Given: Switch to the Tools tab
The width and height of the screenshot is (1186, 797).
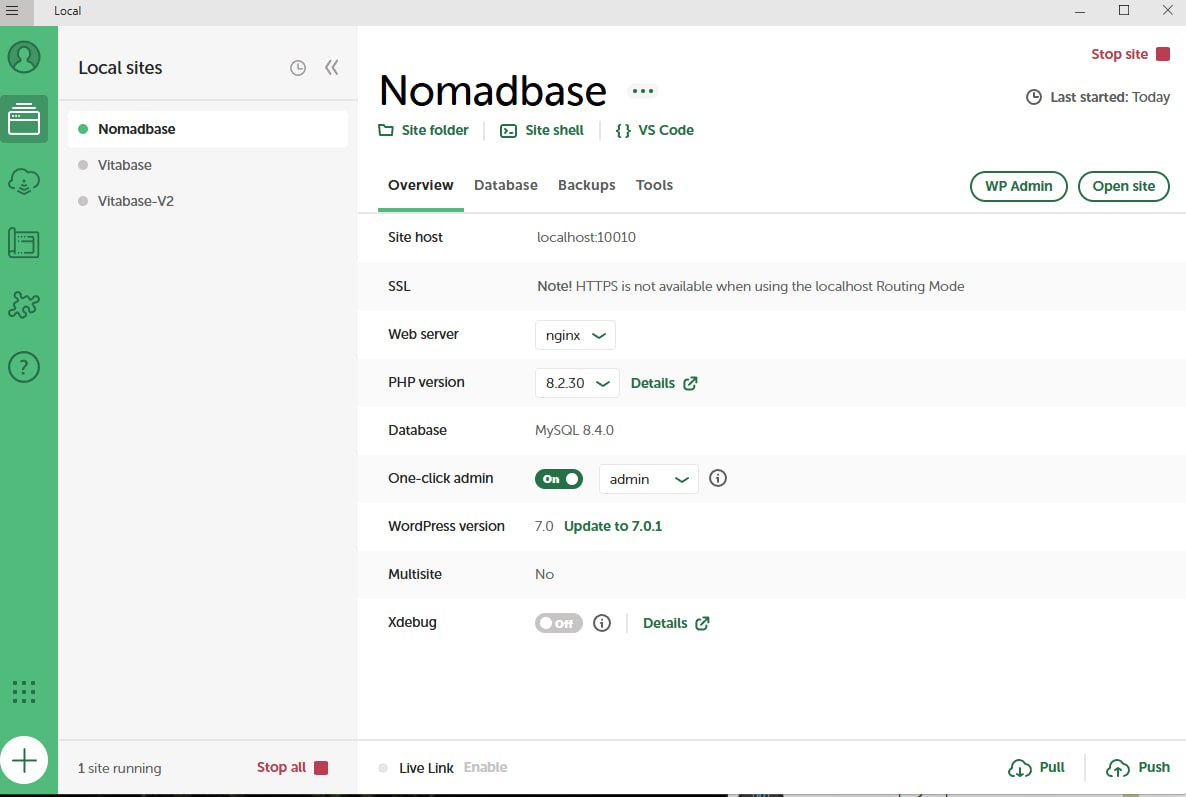Looking at the screenshot, I should (x=654, y=185).
